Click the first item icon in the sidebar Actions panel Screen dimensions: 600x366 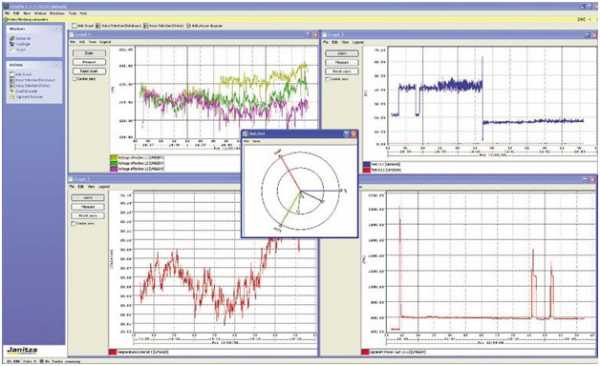12,74
